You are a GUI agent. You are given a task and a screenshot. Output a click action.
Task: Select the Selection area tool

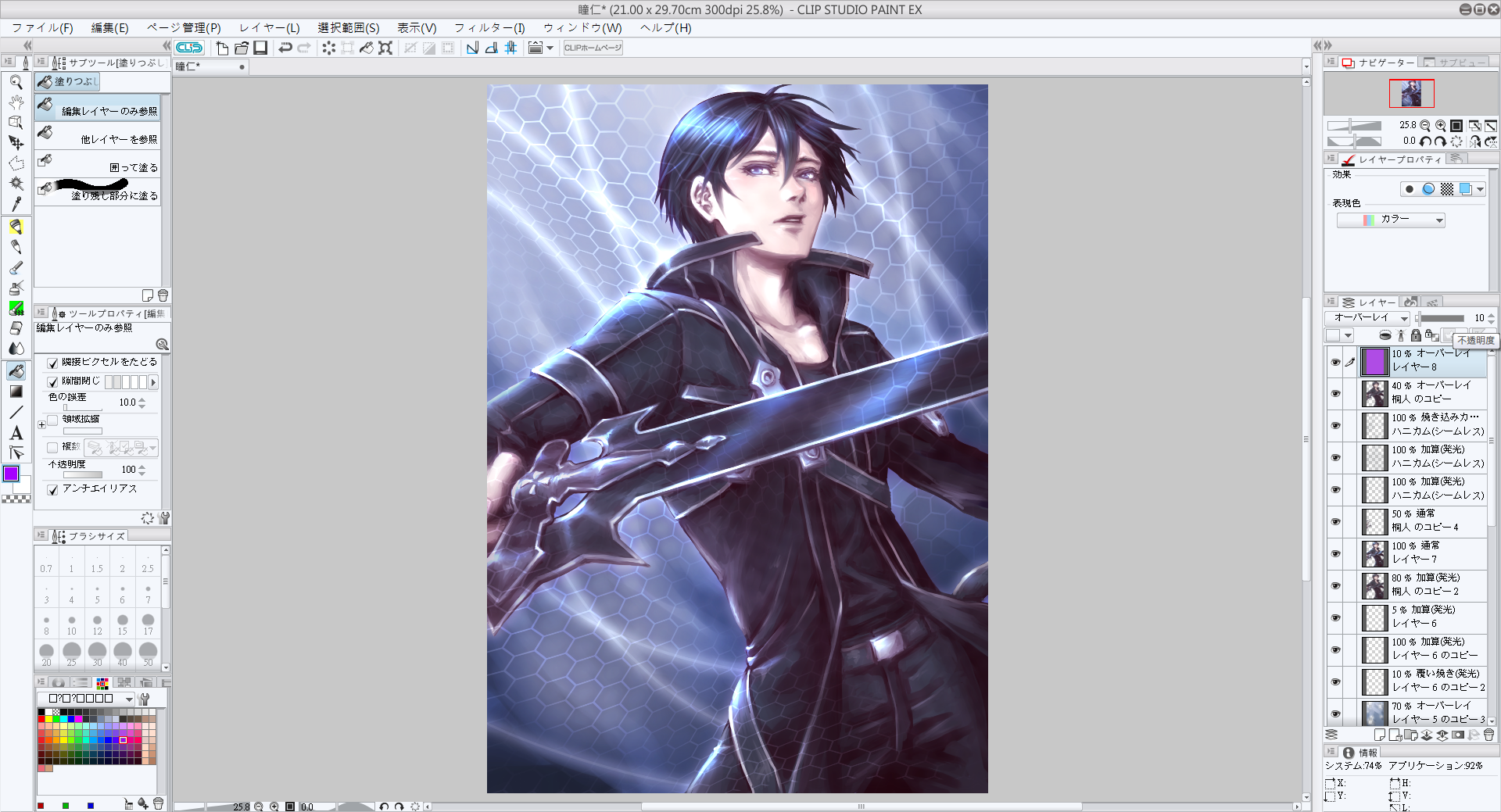(16, 163)
